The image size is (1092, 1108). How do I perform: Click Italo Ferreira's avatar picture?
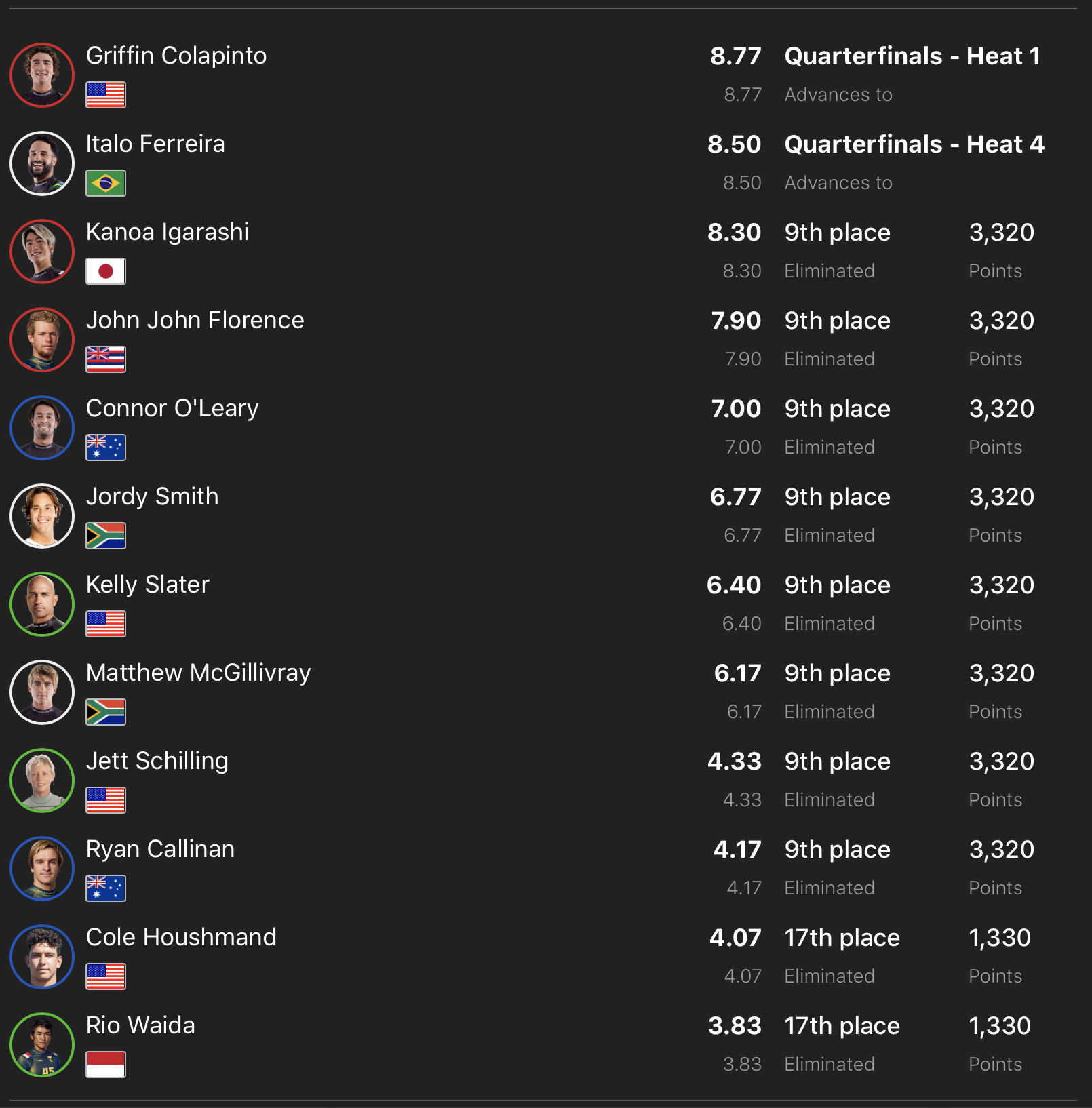click(x=42, y=163)
